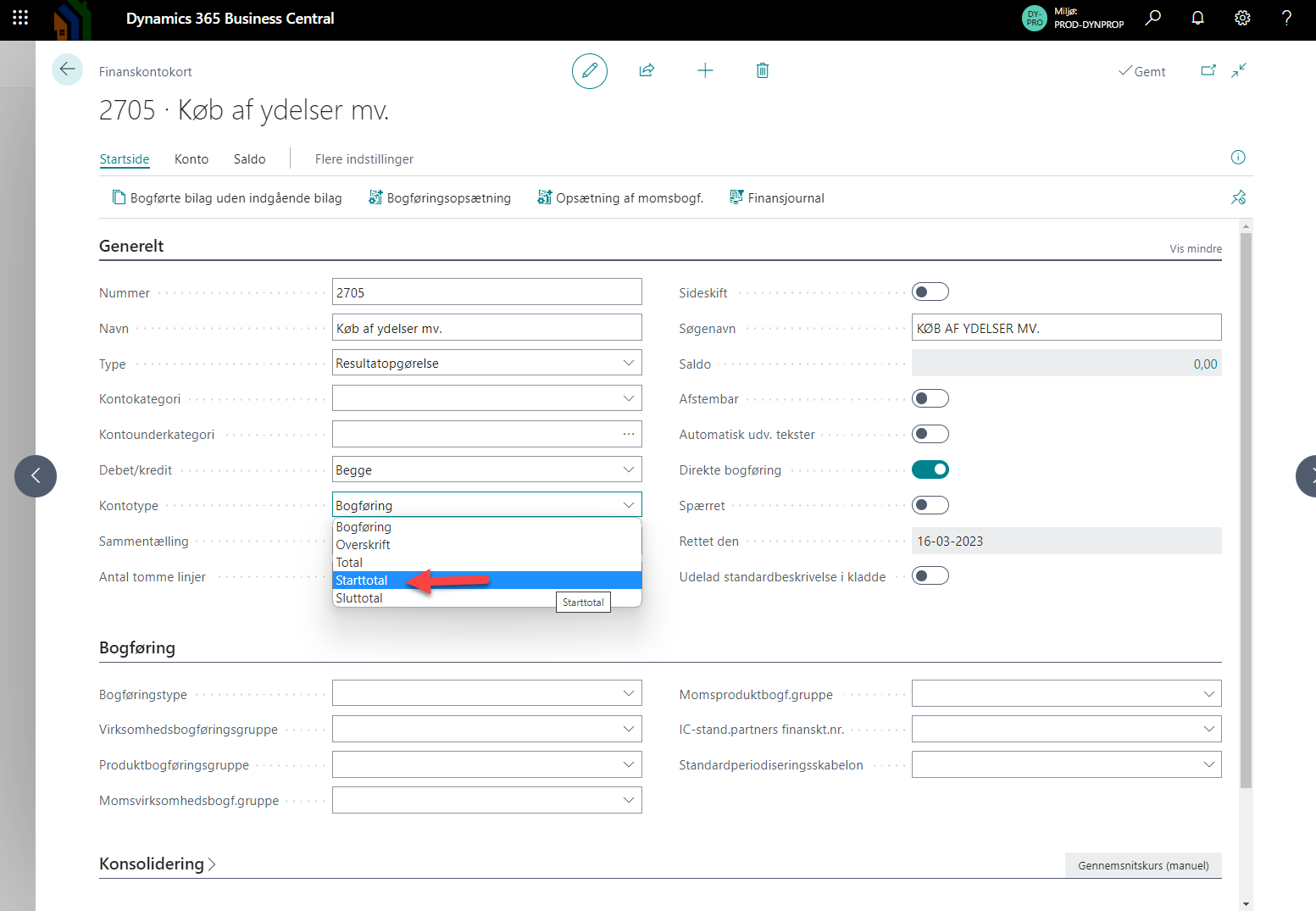Click Vis mindre link
Viewport: 1316px width, 911px height.
1196,248
